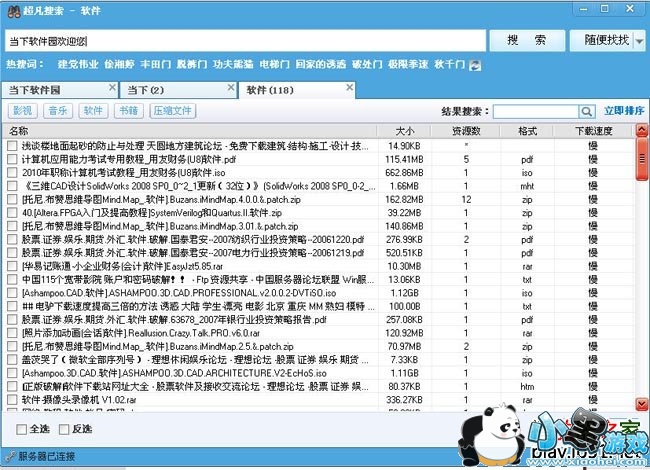Tick the checkbox for 软件-摄像头录像机 V1.02.rar
This screenshot has height=470, width=650.
(x=12, y=400)
